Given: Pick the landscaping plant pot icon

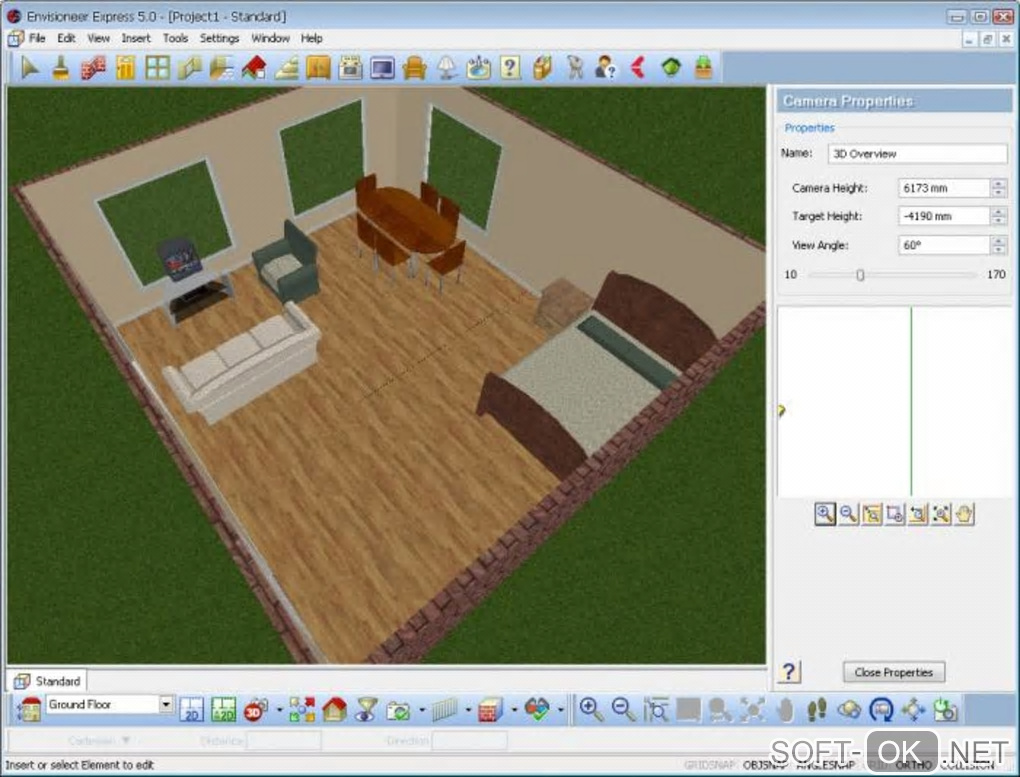Looking at the screenshot, I should click(x=703, y=67).
